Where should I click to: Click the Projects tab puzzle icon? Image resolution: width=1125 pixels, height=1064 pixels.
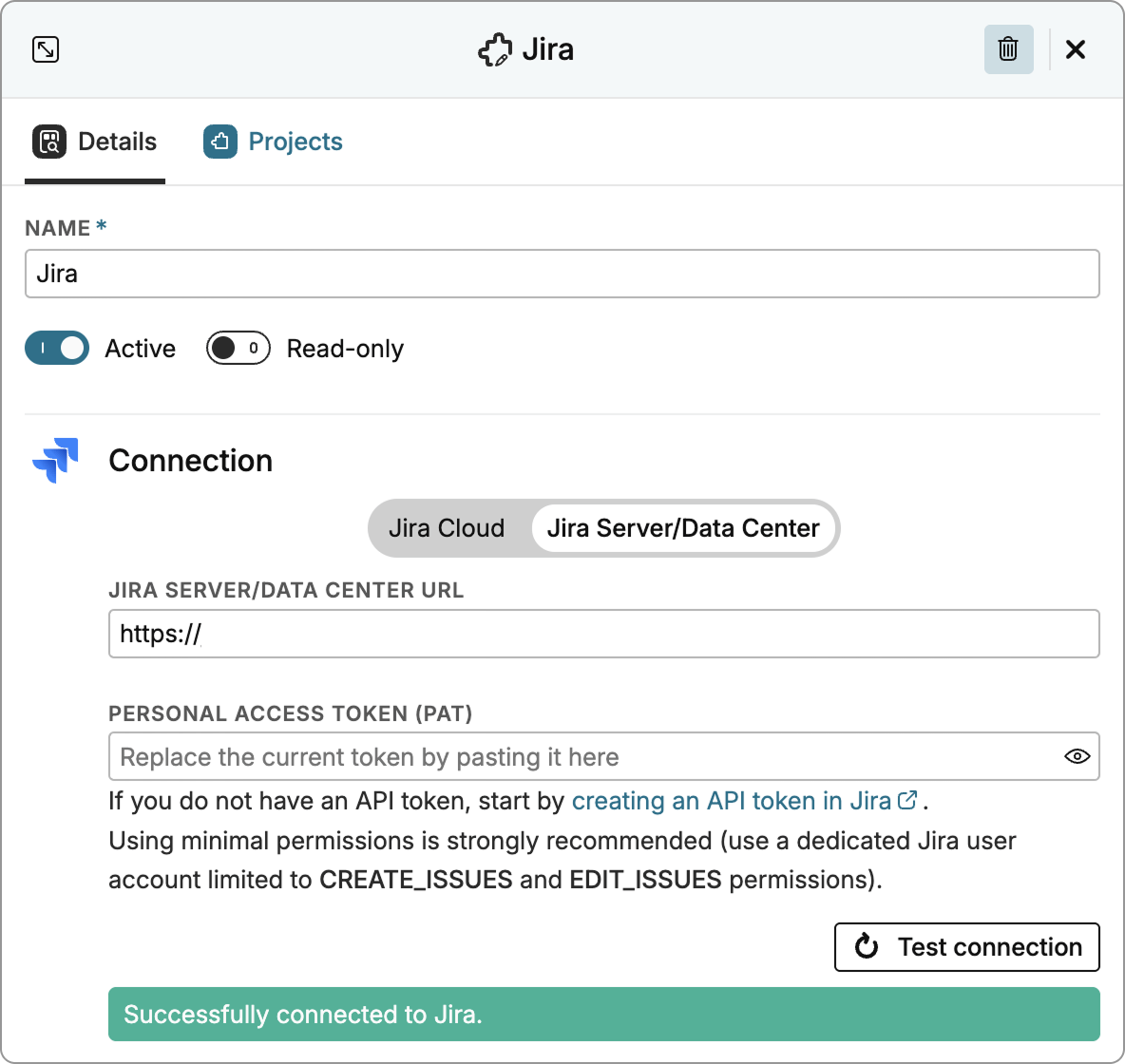220,142
